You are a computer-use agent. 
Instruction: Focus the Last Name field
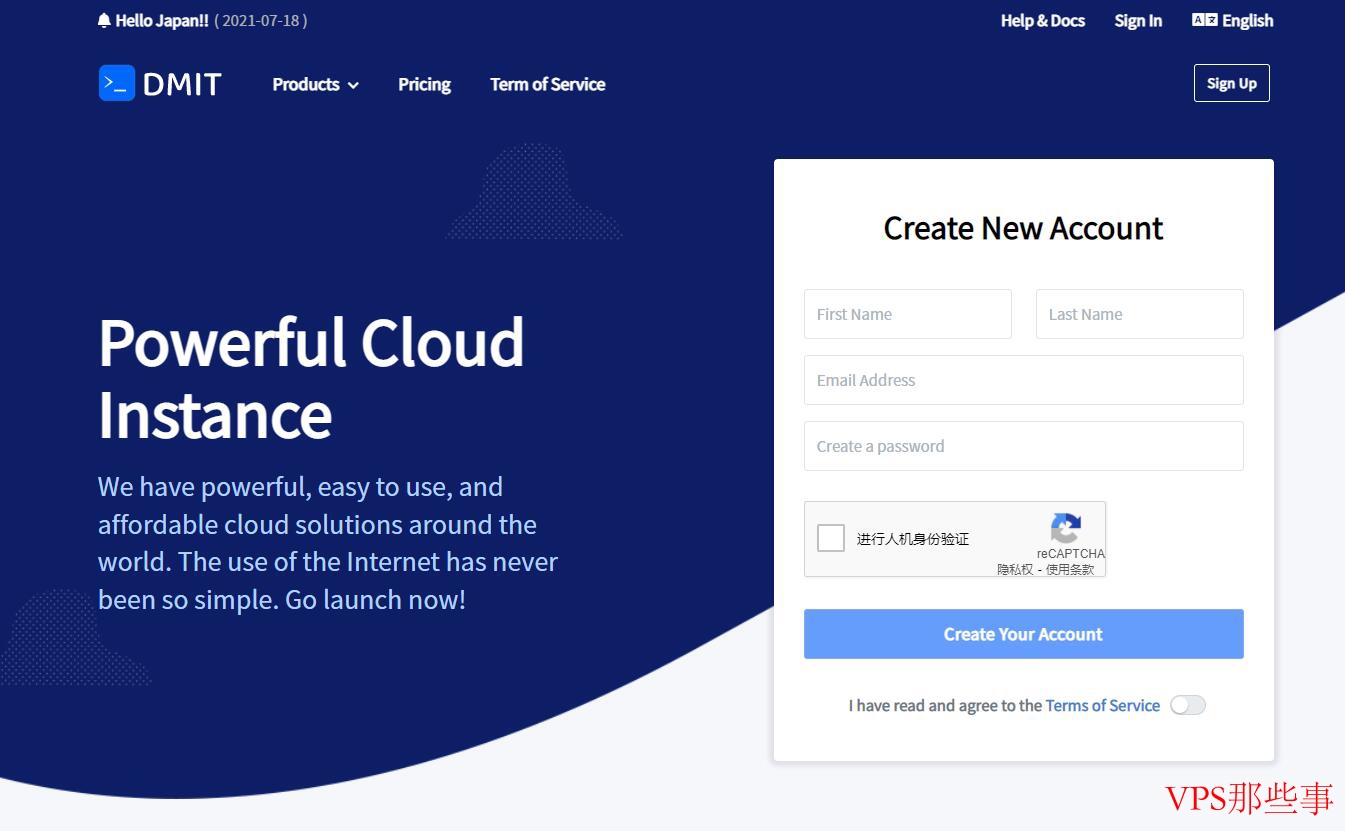1139,314
